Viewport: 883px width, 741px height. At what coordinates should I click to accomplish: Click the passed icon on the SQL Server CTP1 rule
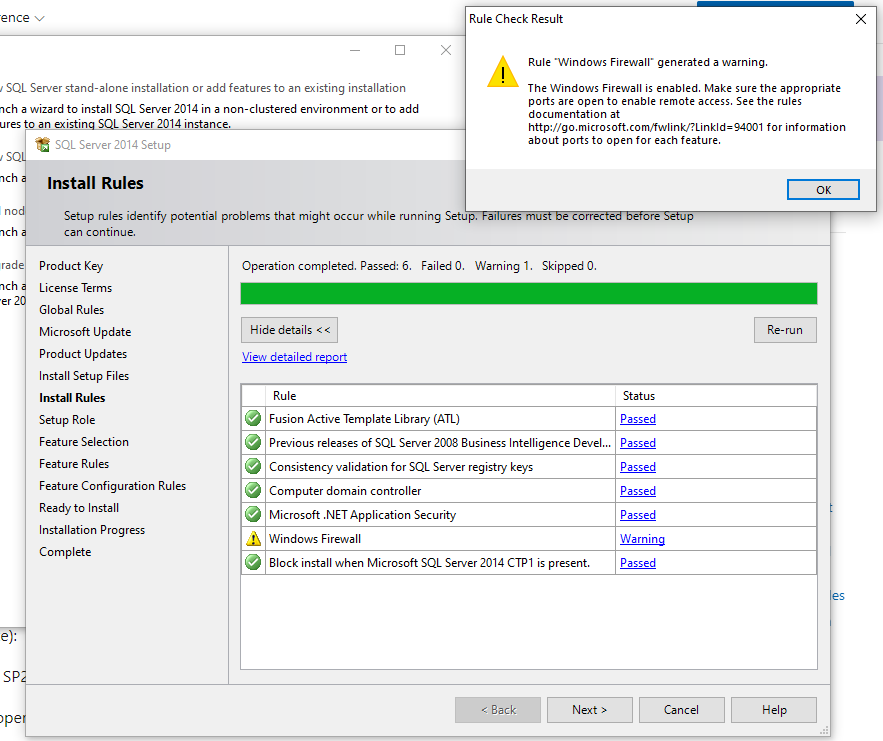click(252, 562)
